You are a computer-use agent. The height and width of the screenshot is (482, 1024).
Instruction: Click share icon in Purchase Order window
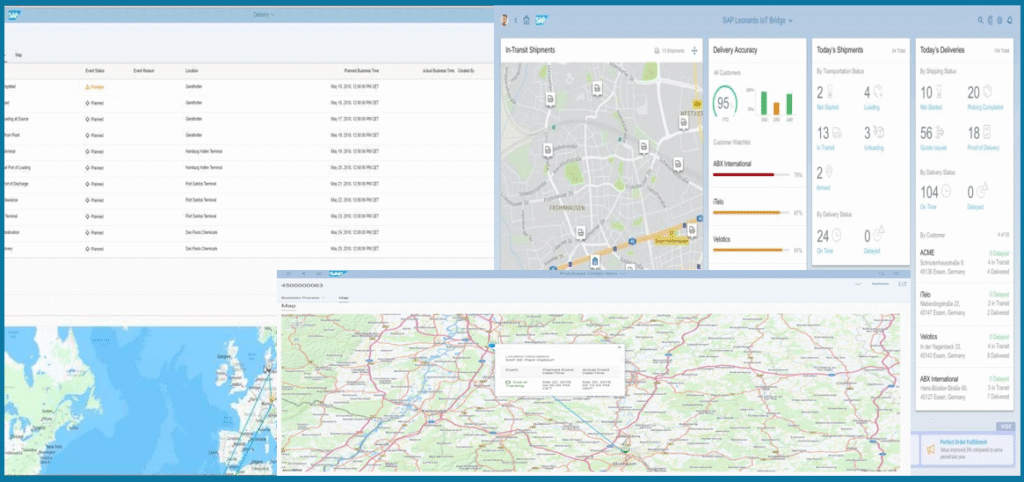pyautogui.click(x=902, y=284)
